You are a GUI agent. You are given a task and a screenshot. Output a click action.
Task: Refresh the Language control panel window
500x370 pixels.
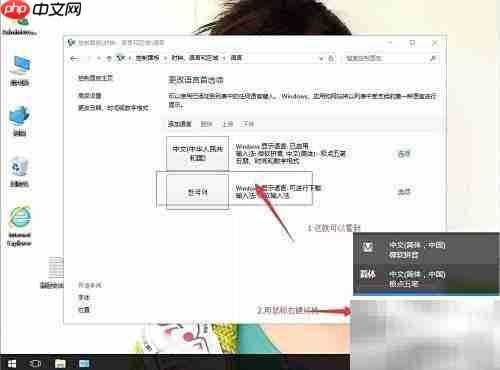[x=331, y=58]
